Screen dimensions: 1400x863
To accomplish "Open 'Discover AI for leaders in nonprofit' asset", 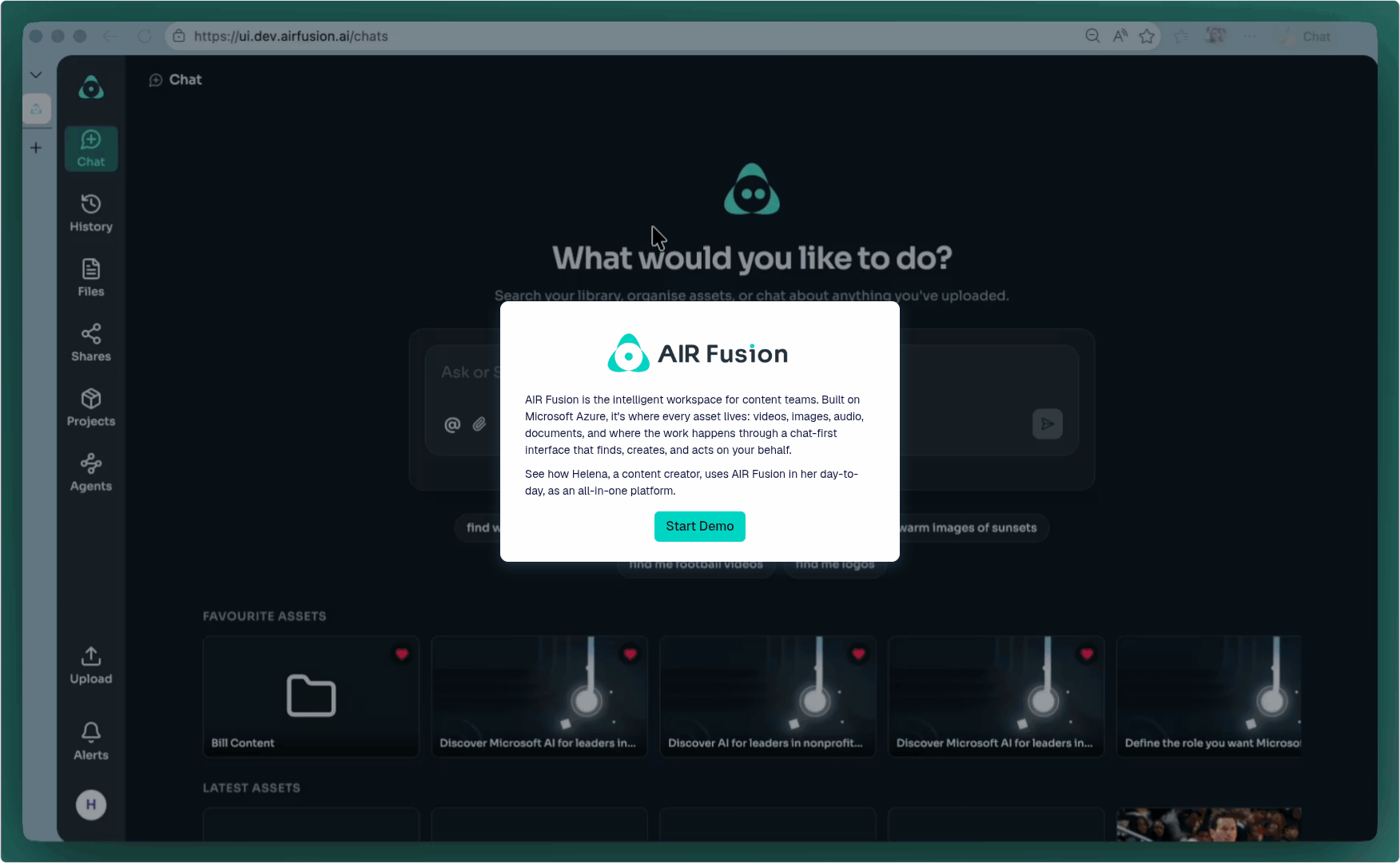I will coord(768,696).
